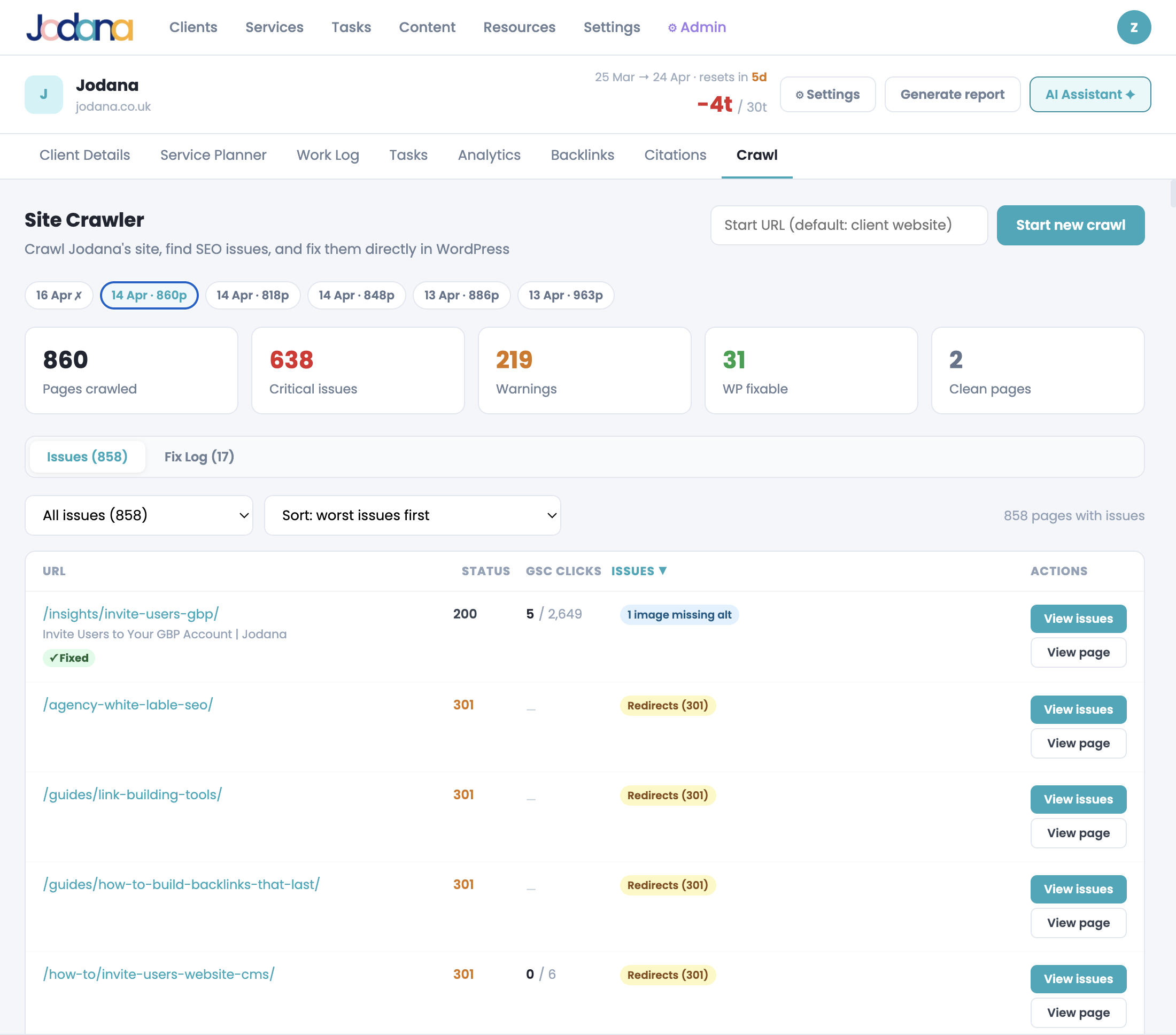Open the /agency-white-lable-seo/ link
The height and width of the screenshot is (1035, 1176).
click(x=128, y=705)
